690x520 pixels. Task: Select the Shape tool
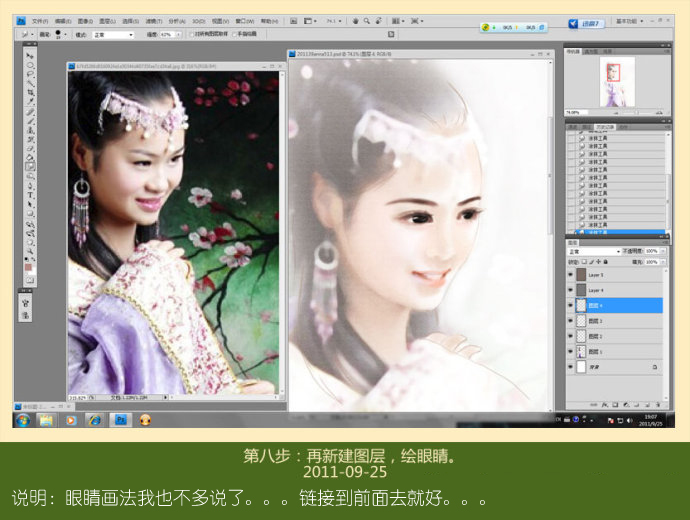tap(30, 214)
